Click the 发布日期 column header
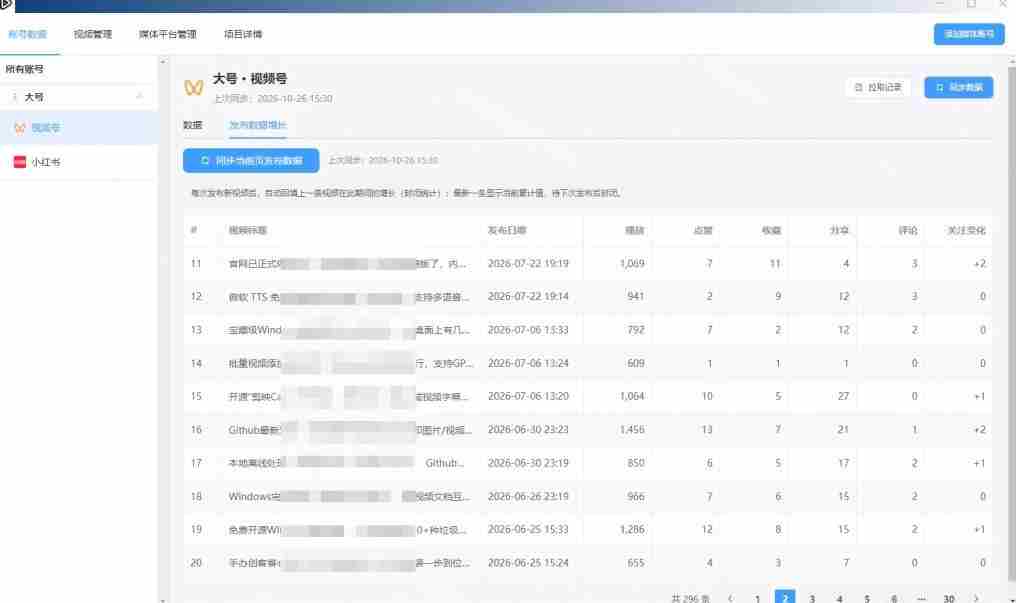The height and width of the screenshot is (603, 1016). [x=507, y=231]
